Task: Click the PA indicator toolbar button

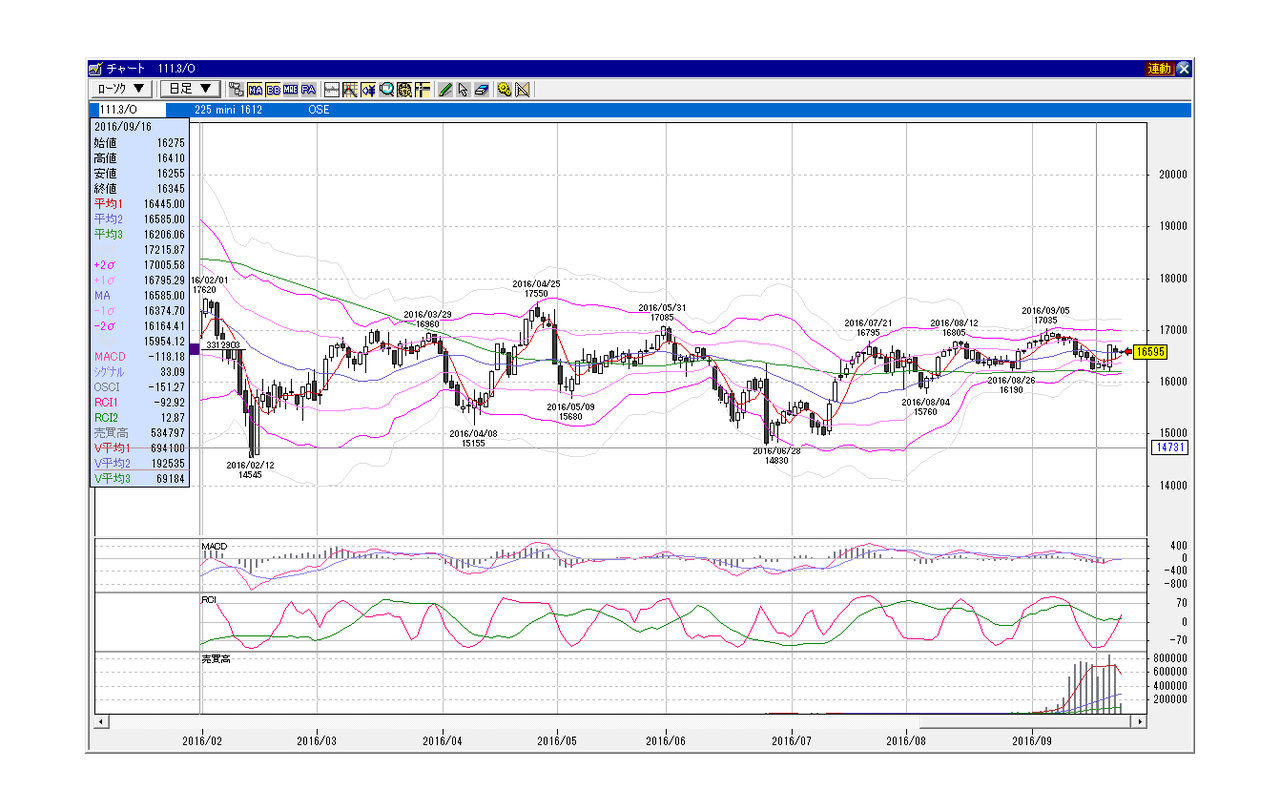Action: coord(309,89)
